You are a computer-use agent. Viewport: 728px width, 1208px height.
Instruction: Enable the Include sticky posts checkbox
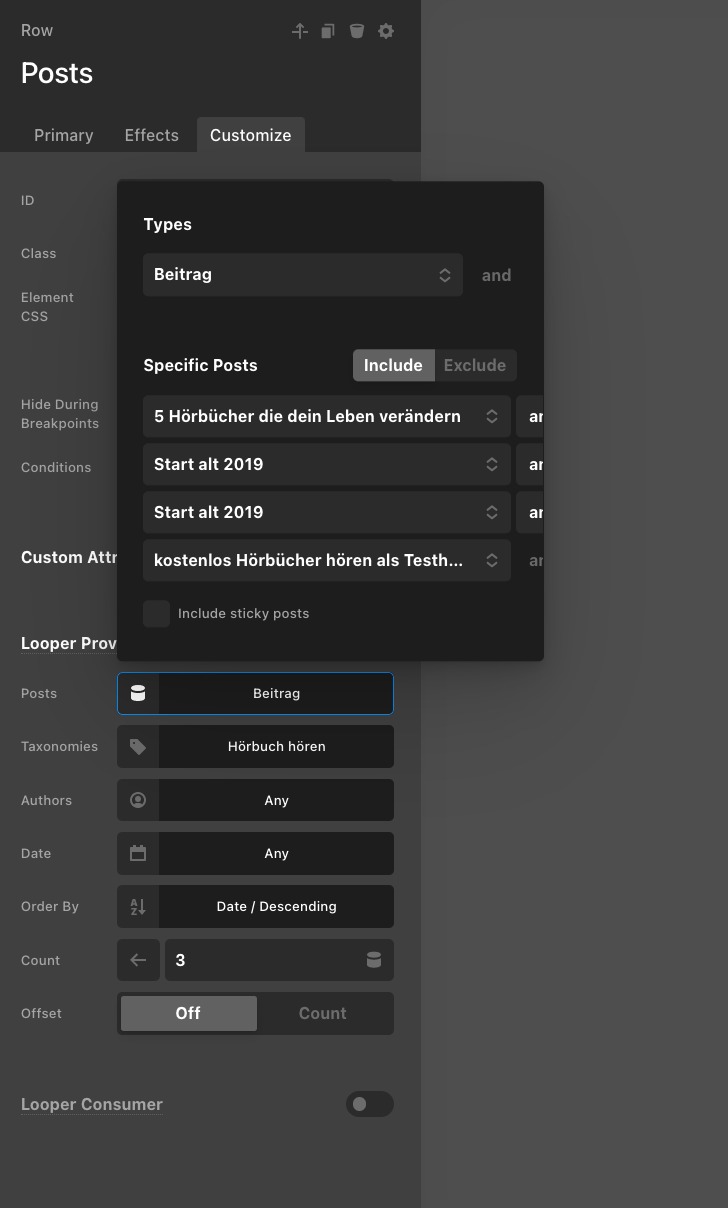coord(156,614)
